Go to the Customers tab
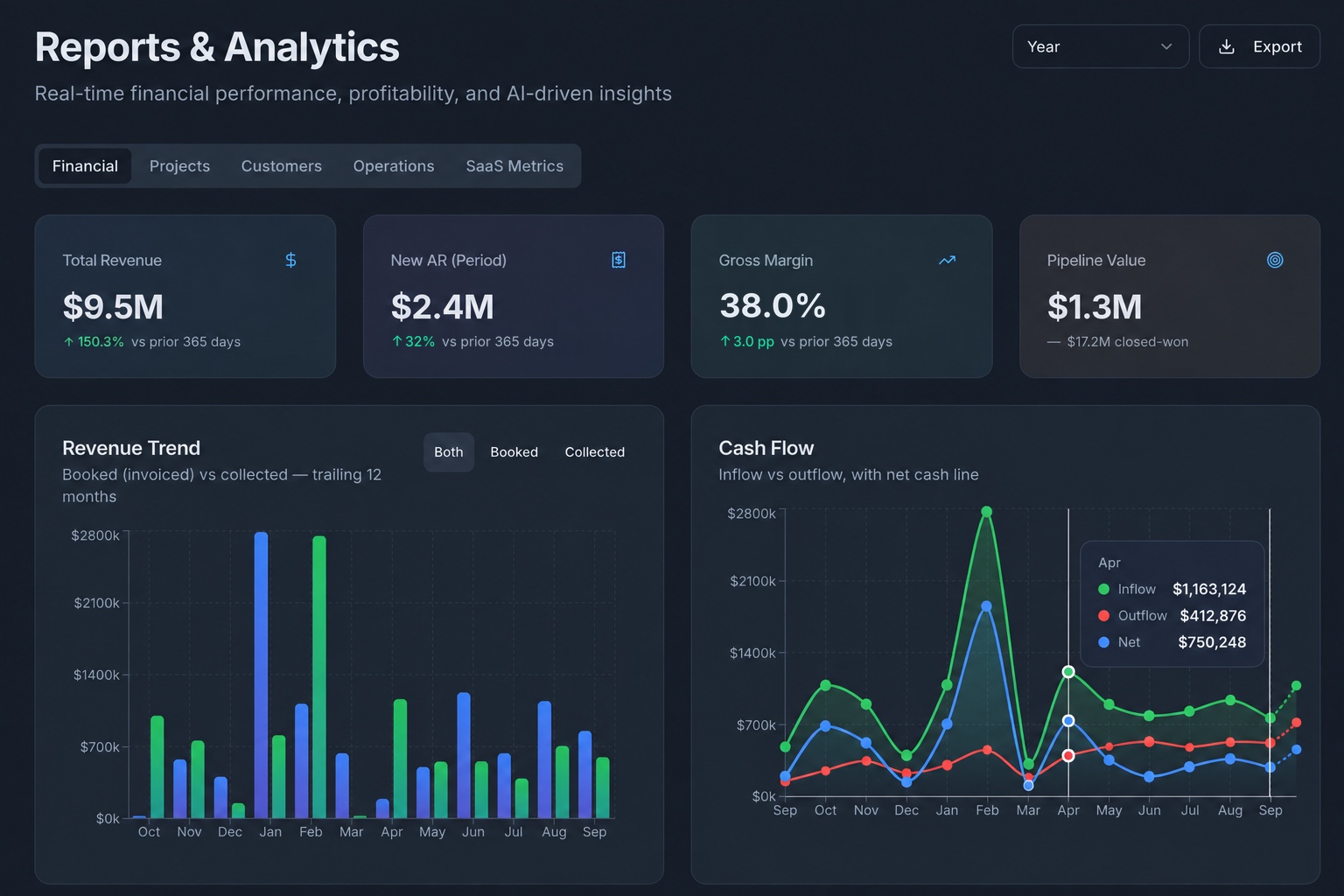1344x896 pixels. [282, 166]
